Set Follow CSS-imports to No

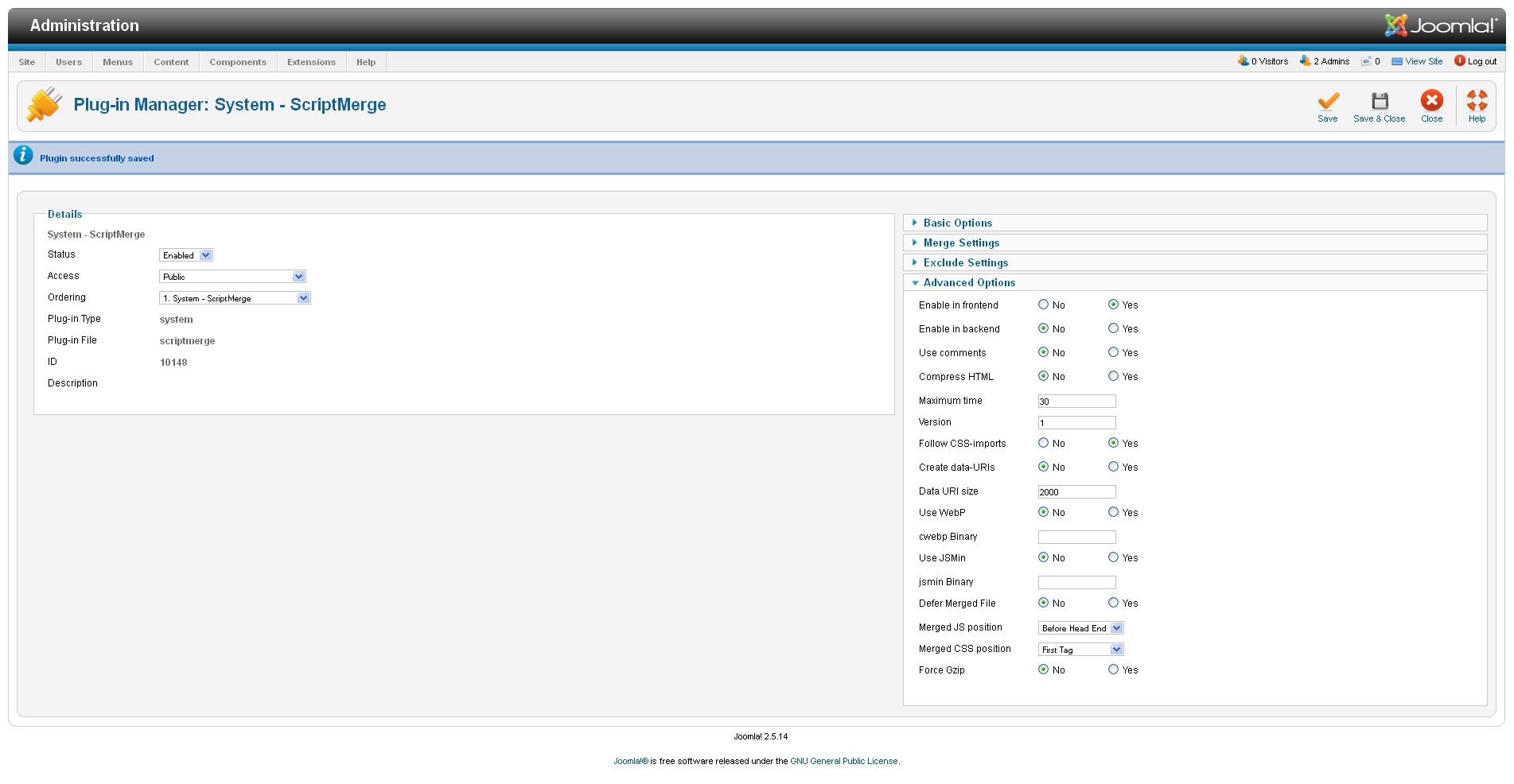pyautogui.click(x=1043, y=443)
